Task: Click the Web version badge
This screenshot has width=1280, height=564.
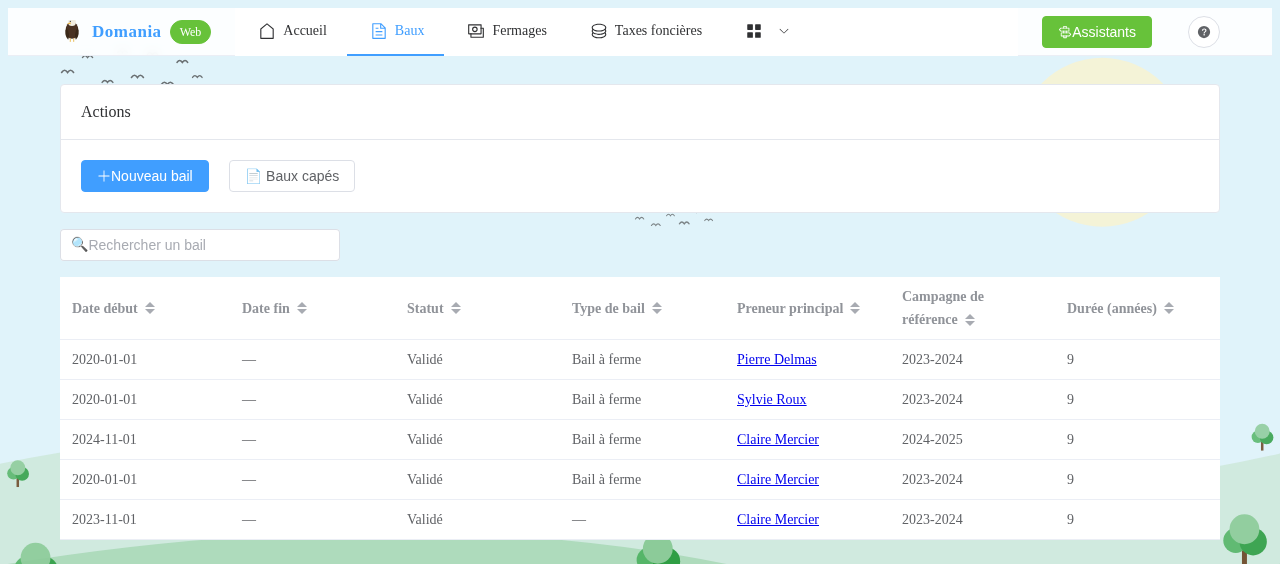Action: coord(190,32)
